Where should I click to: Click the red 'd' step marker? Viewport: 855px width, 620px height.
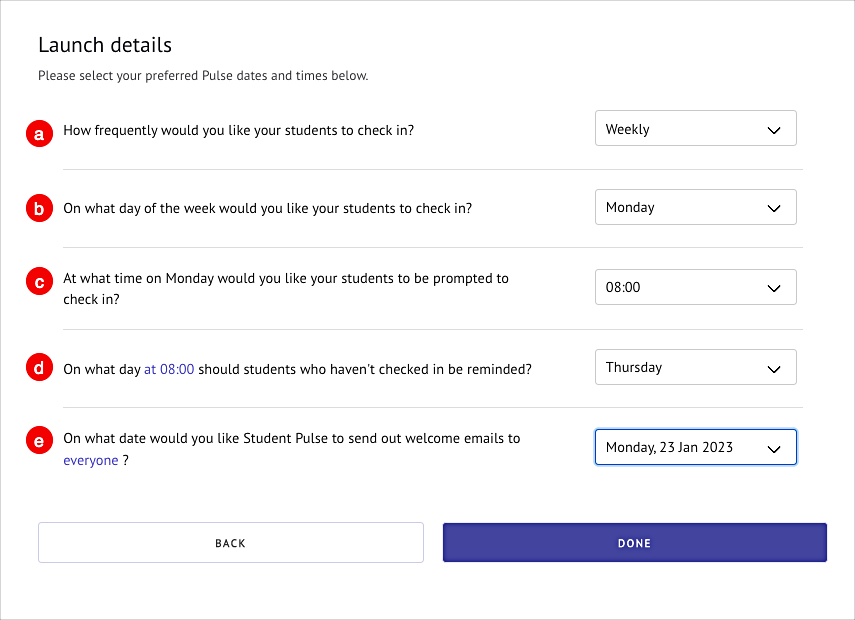click(x=39, y=368)
